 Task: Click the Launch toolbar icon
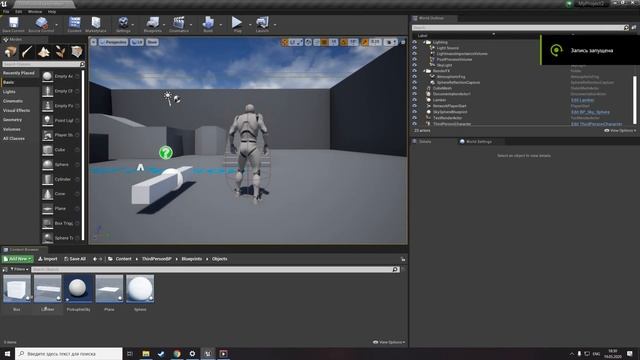pyautogui.click(x=262, y=24)
